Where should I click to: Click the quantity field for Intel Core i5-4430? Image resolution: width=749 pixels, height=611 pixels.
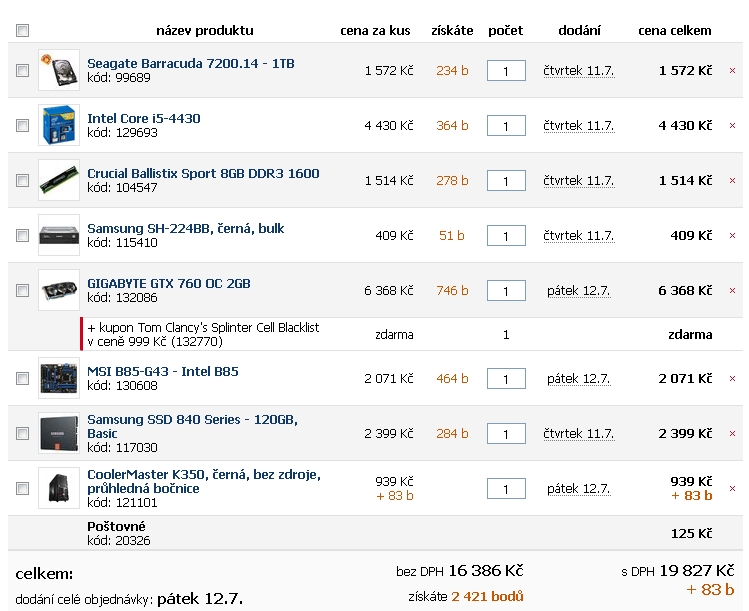click(506, 126)
